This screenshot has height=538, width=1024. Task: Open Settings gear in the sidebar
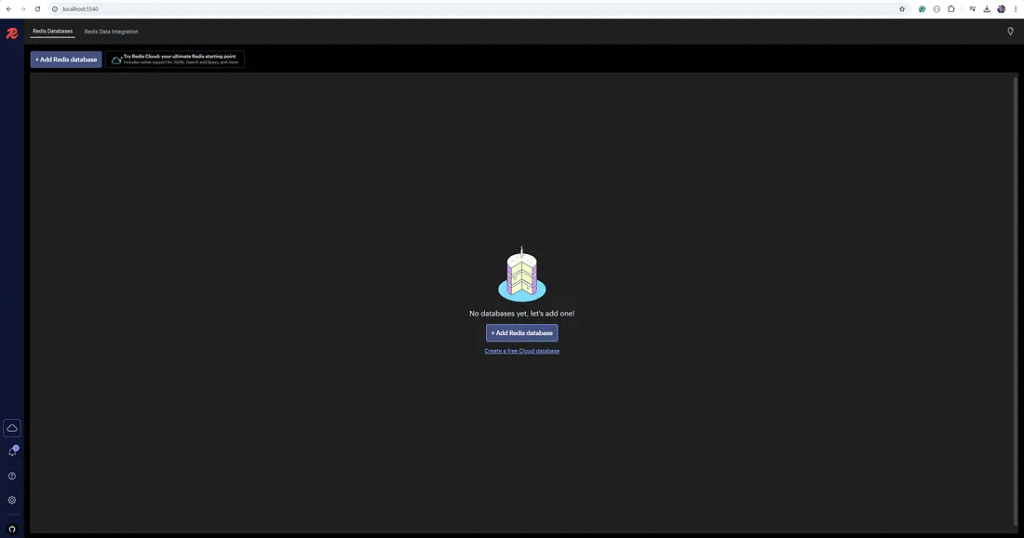click(x=12, y=500)
